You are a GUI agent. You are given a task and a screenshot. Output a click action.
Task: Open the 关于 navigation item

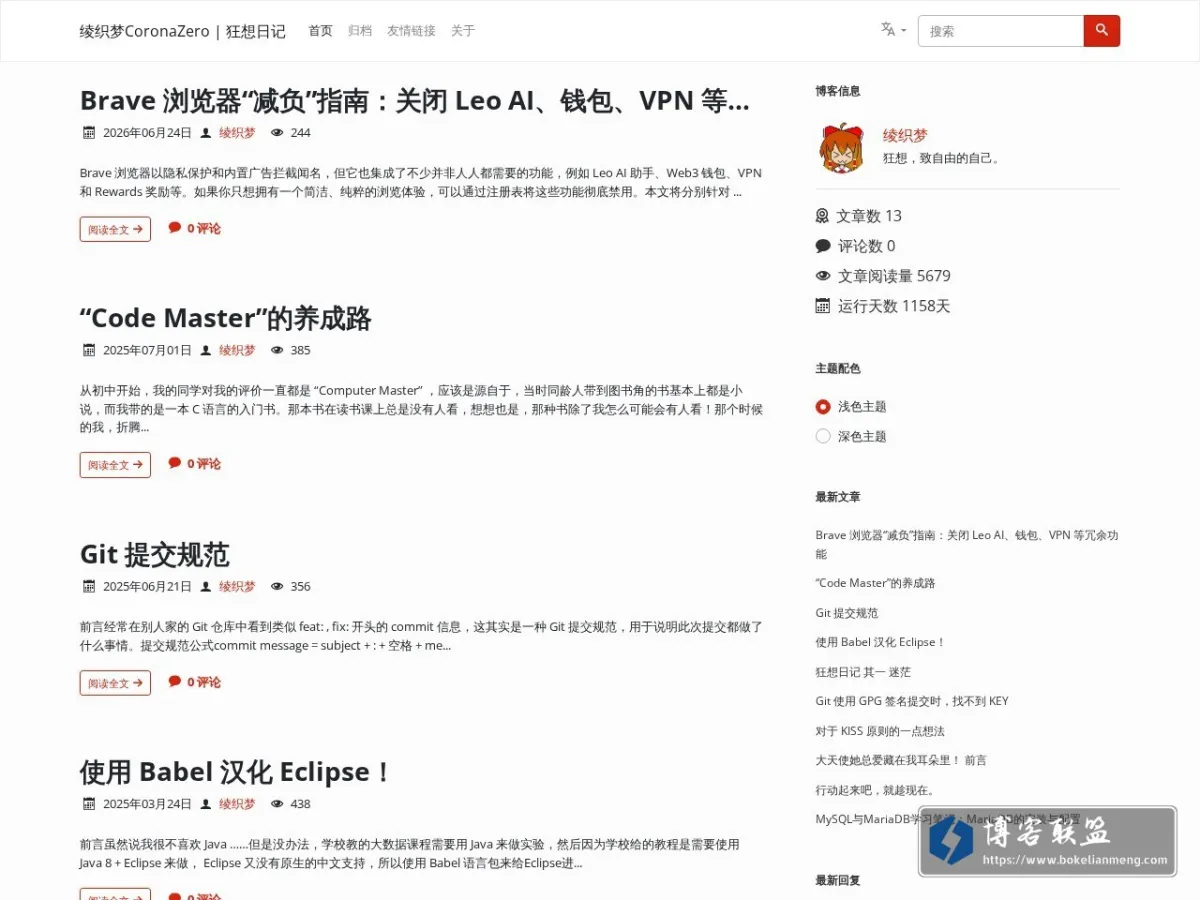tap(463, 31)
